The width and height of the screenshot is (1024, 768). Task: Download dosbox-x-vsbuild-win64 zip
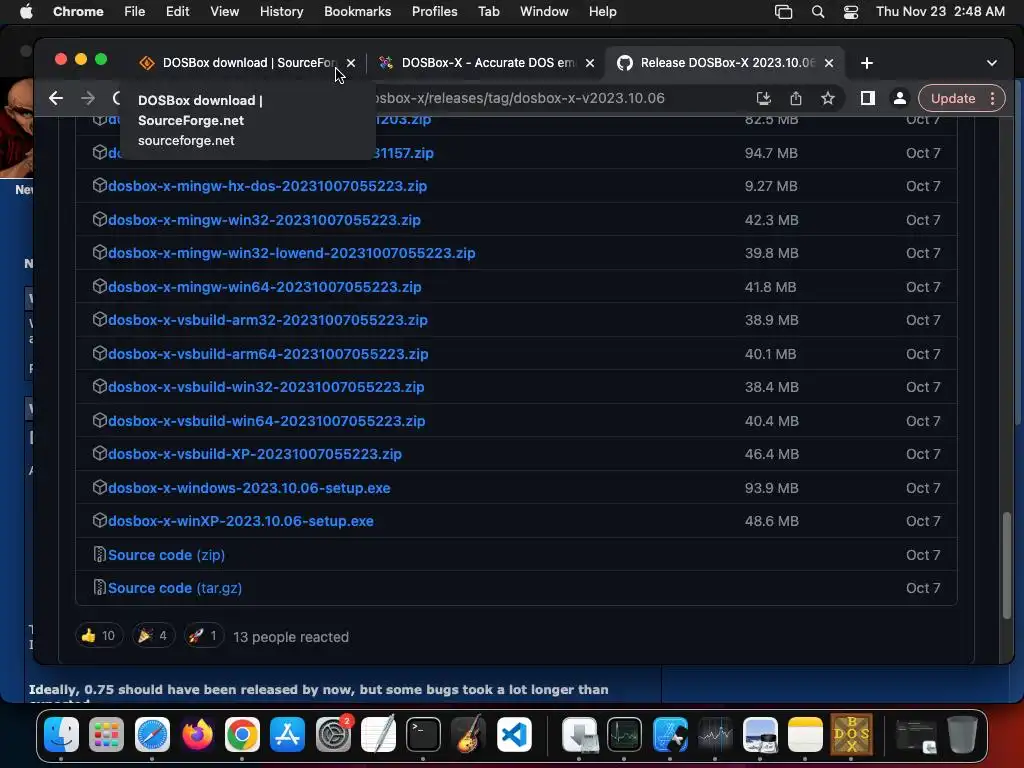click(266, 421)
